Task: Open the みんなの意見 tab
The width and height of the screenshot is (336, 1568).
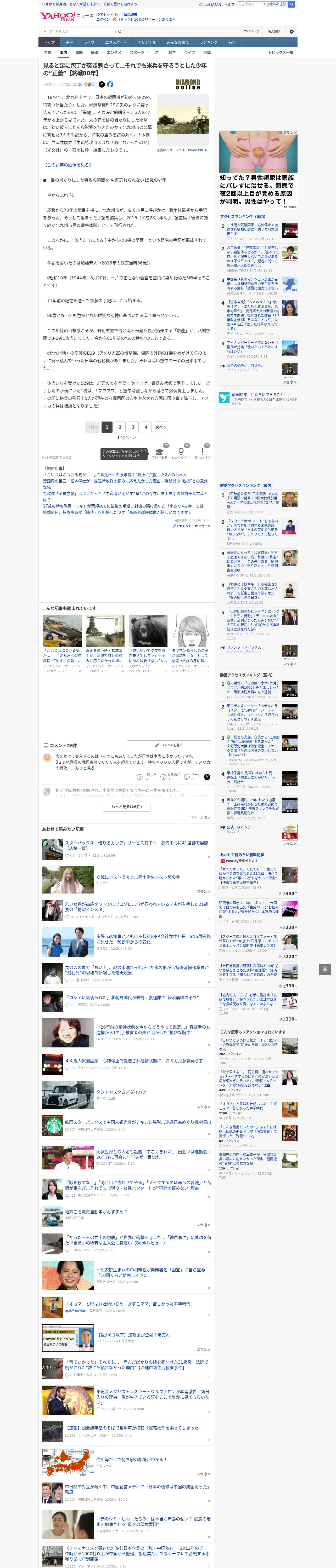Action: click(177, 43)
